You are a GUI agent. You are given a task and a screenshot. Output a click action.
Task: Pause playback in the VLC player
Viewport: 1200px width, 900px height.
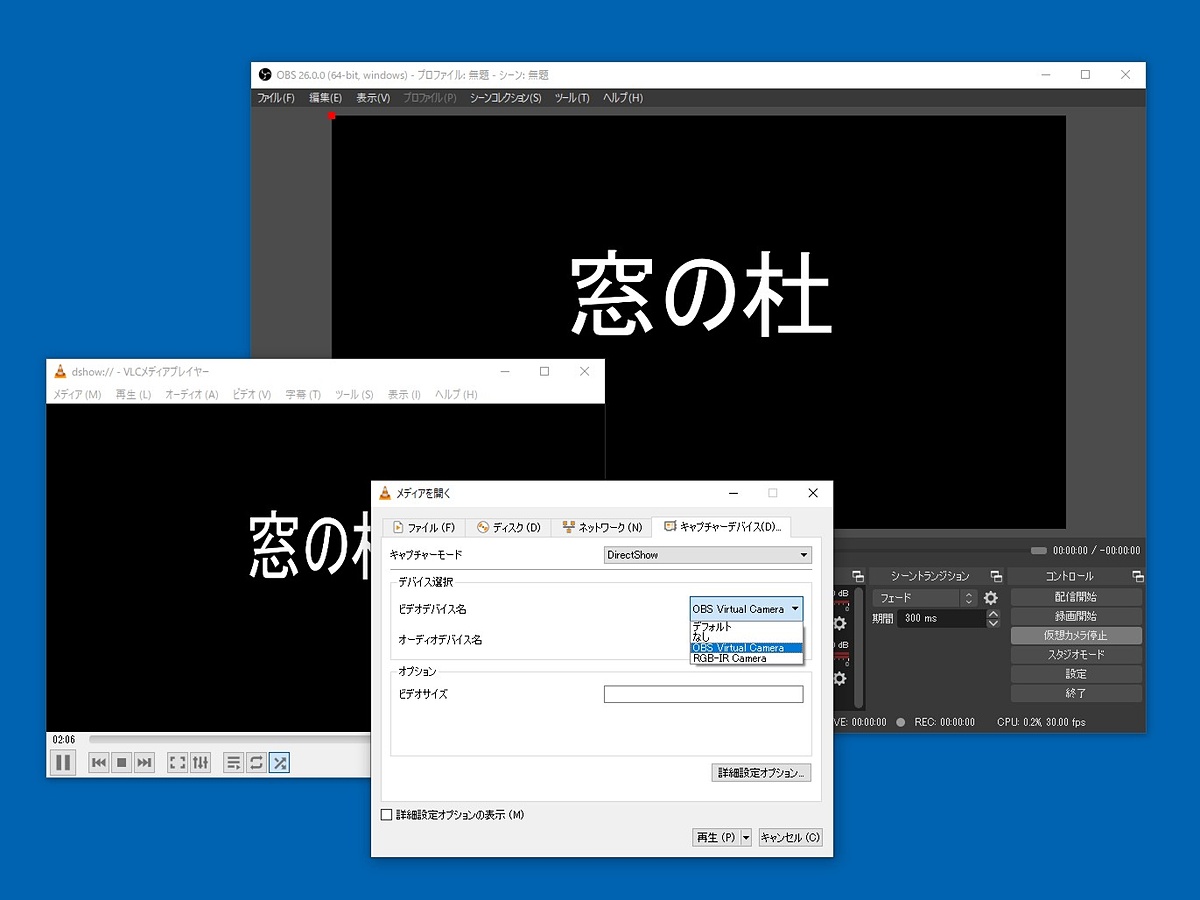(x=63, y=762)
